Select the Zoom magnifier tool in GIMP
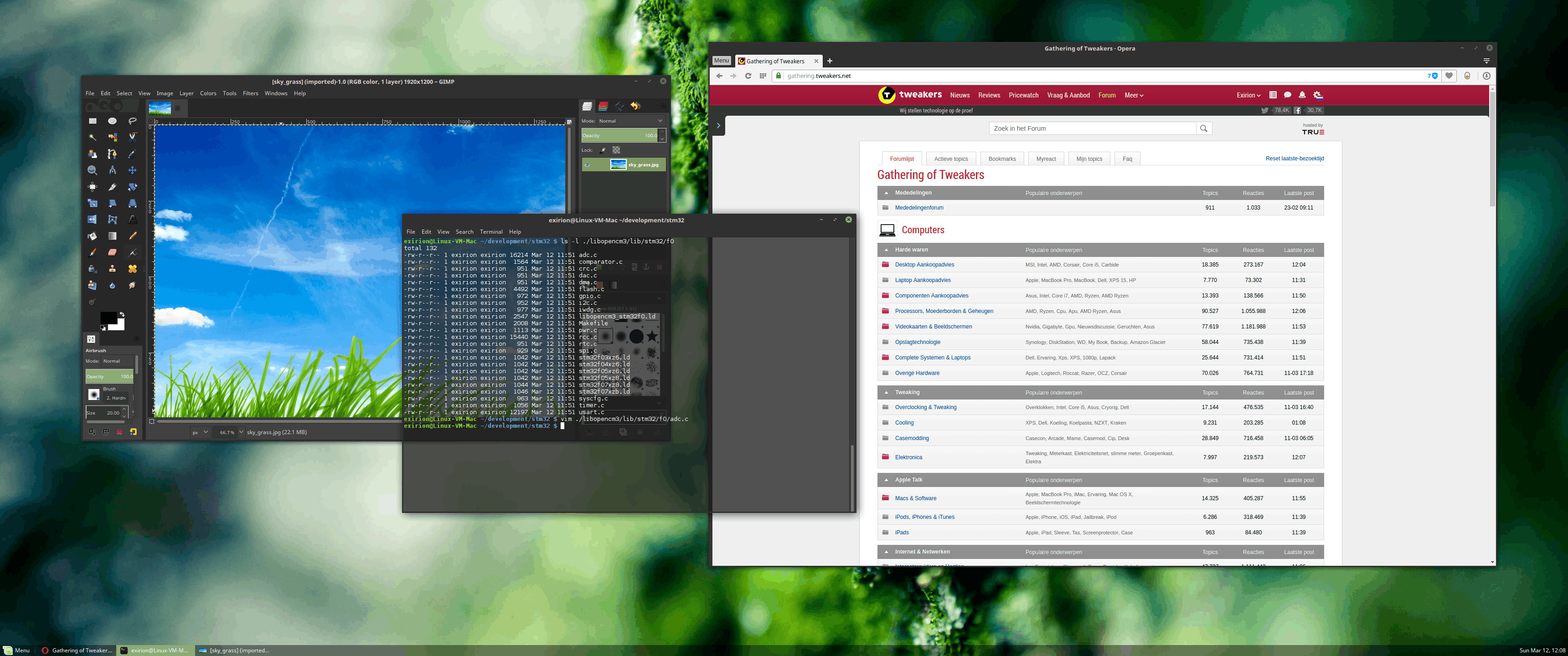Image resolution: width=1568 pixels, height=656 pixels. click(x=93, y=170)
